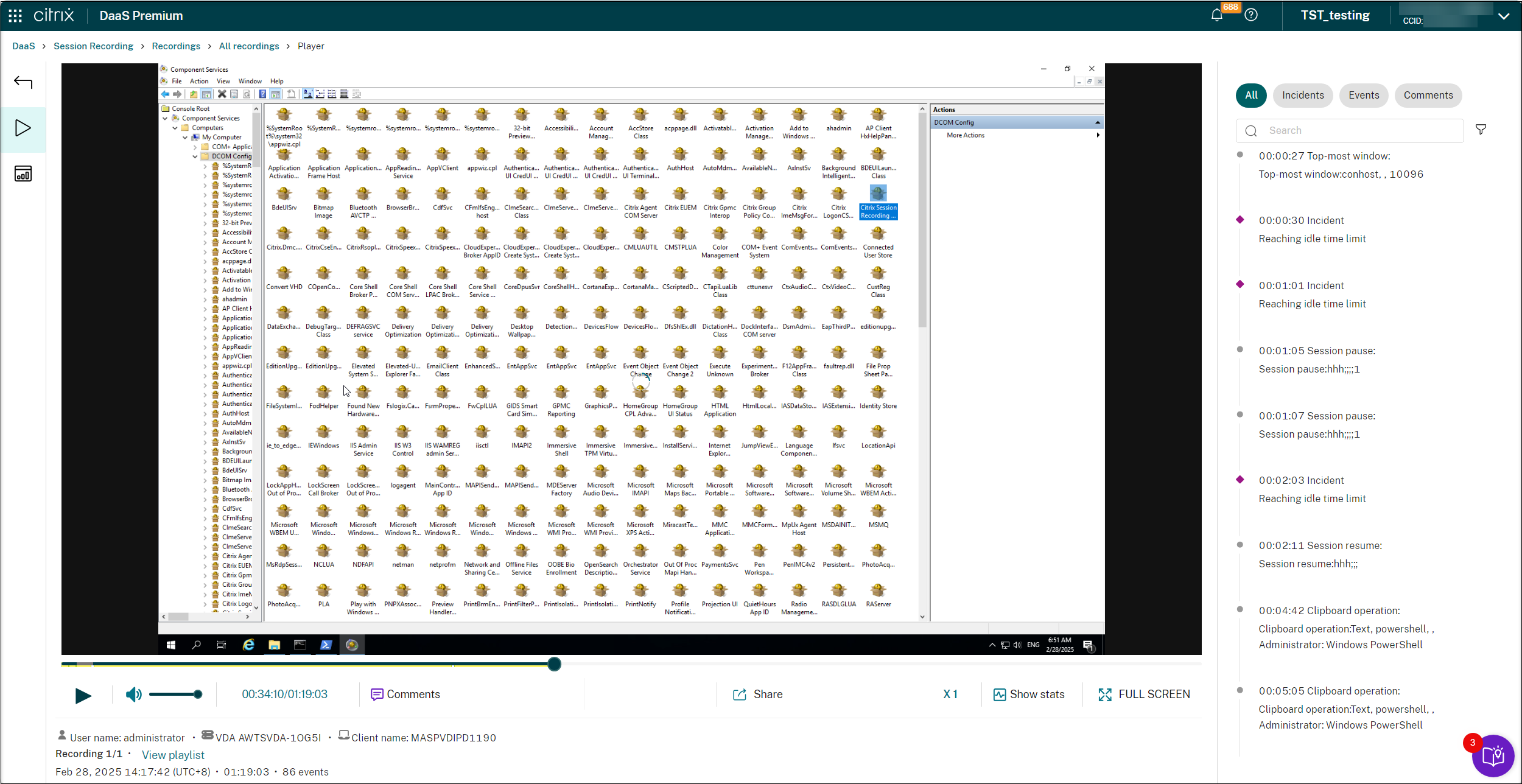The height and width of the screenshot is (784, 1522).
Task: Select the All filter pill
Action: pos(1251,95)
